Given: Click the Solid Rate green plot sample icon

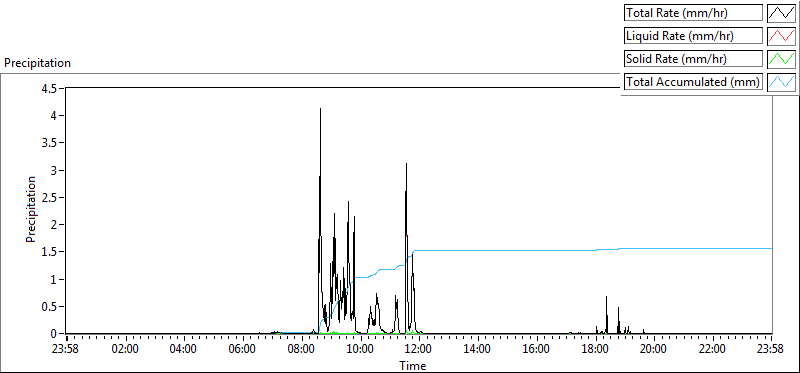Looking at the screenshot, I should [x=781, y=59].
